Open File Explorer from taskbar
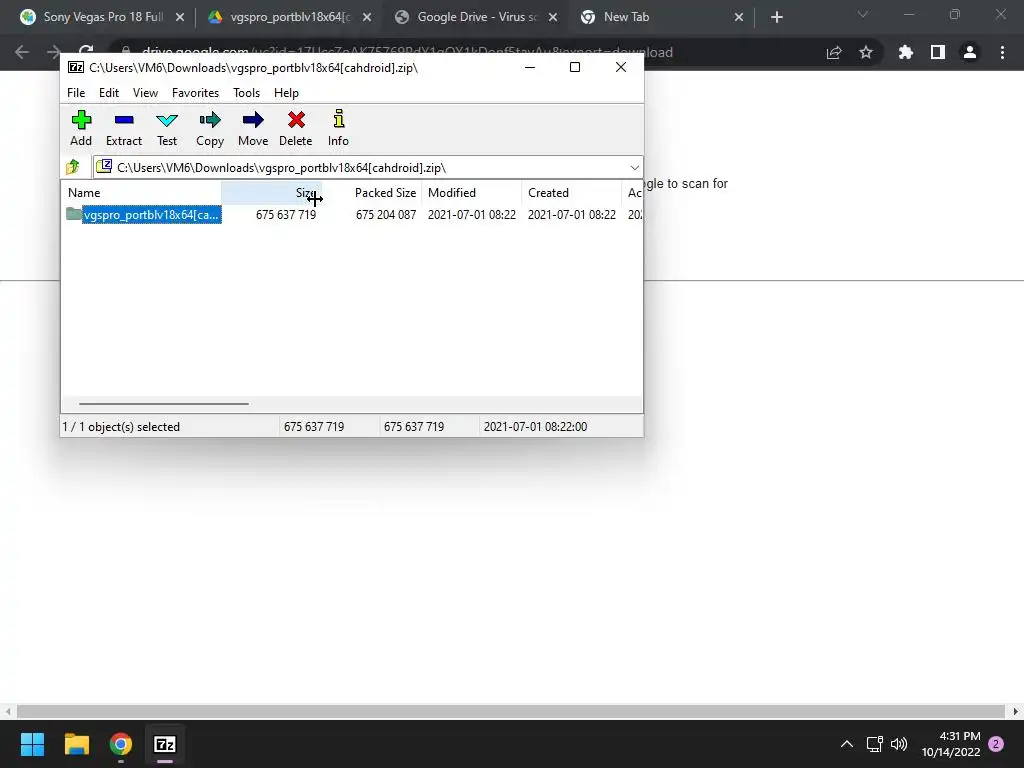This screenshot has height=768, width=1024. point(76,744)
